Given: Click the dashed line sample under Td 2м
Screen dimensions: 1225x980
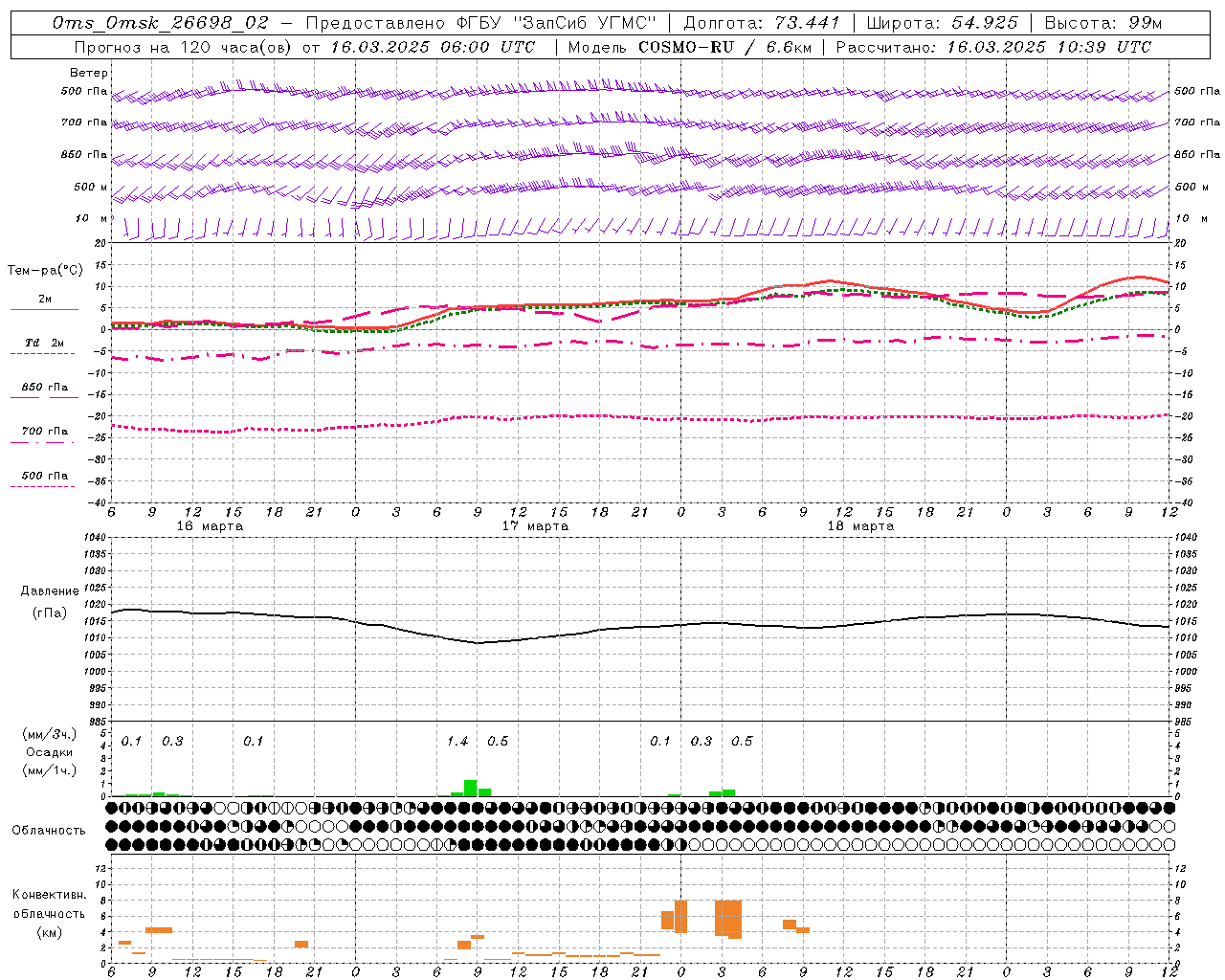Looking at the screenshot, I should point(43,354).
